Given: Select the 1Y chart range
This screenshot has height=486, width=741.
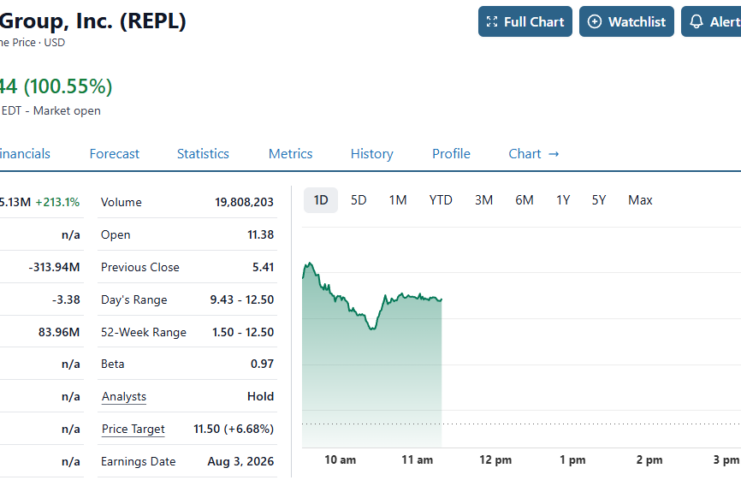Looking at the screenshot, I should [x=563, y=200].
